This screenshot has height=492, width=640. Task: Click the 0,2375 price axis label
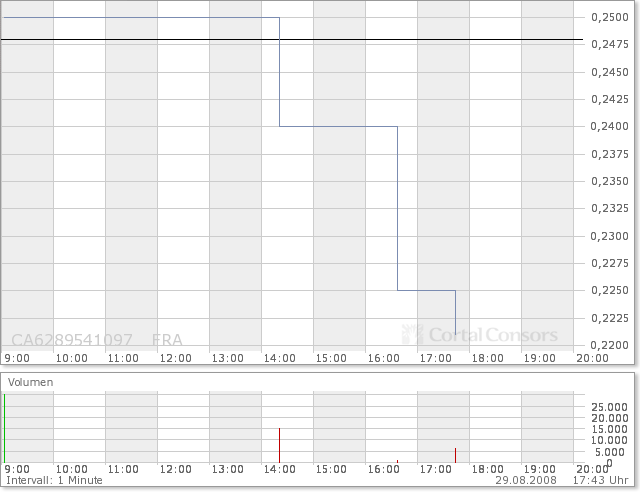pyautogui.click(x=610, y=154)
